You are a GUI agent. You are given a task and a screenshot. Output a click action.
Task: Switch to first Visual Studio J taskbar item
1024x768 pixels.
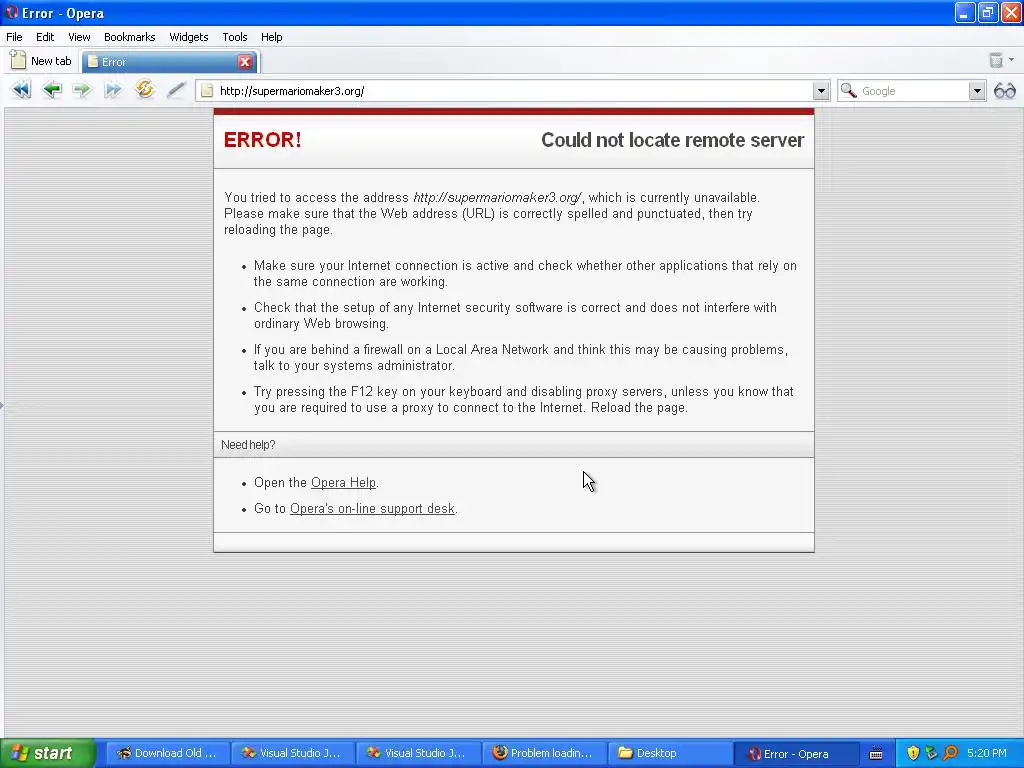293,753
